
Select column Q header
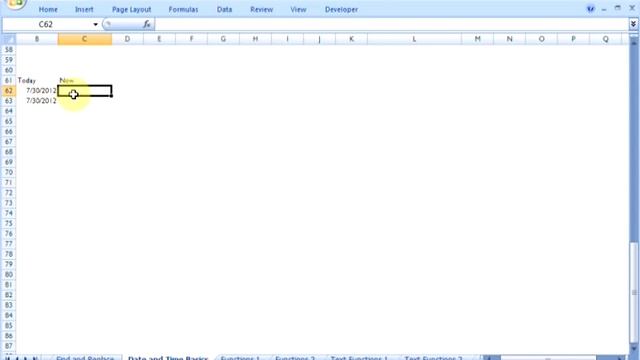605,39
